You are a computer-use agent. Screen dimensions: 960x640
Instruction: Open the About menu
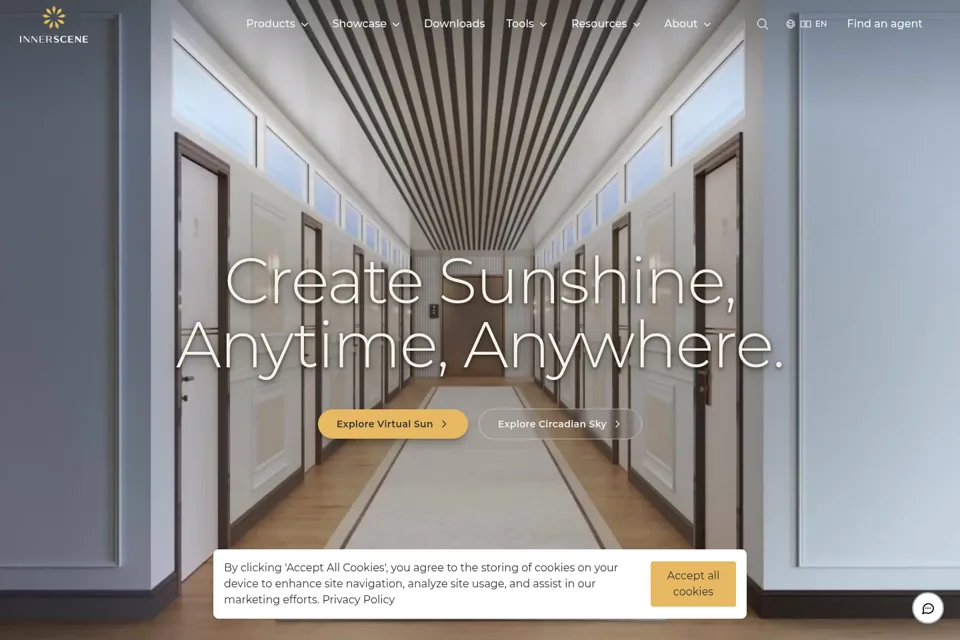(x=688, y=24)
